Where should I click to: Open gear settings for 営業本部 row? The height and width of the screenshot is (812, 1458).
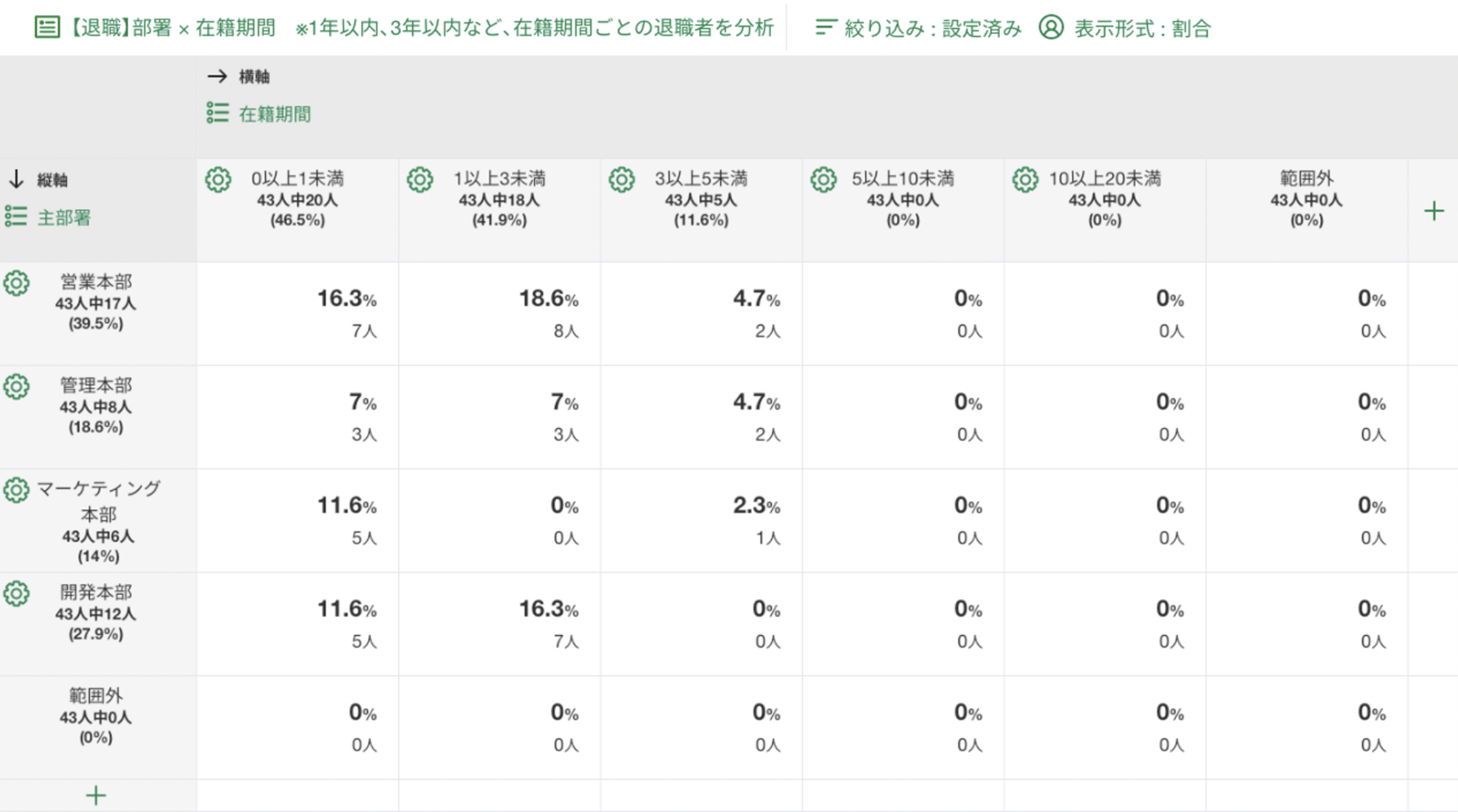[16, 283]
